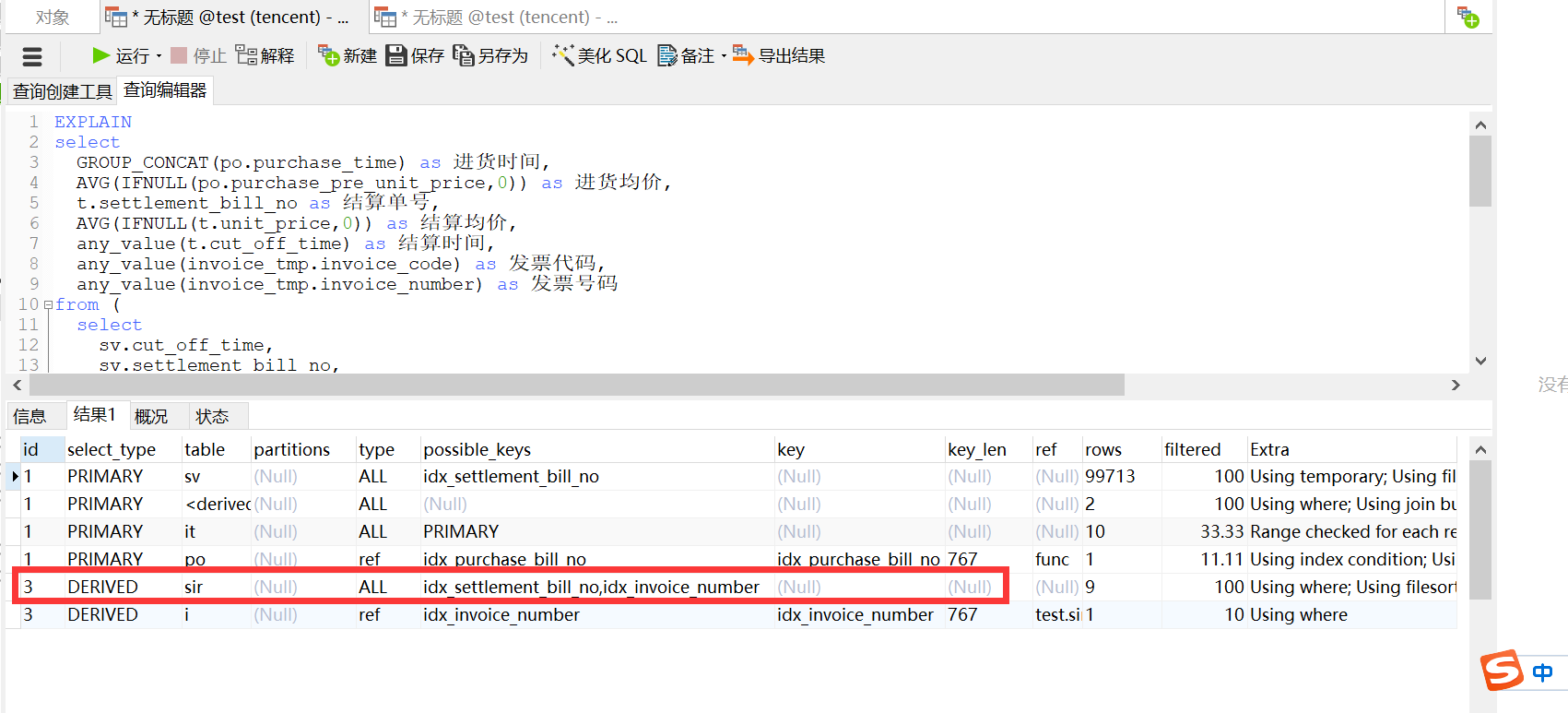Switch to the 对象 tab
1568x713 pixels.
pos(53,18)
